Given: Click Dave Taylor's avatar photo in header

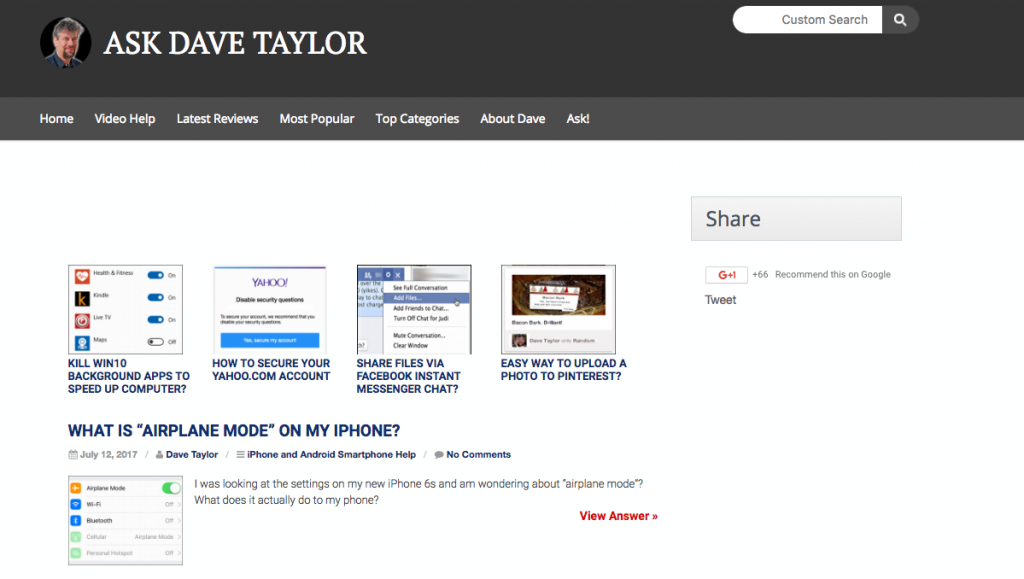Looking at the screenshot, I should [x=65, y=42].
